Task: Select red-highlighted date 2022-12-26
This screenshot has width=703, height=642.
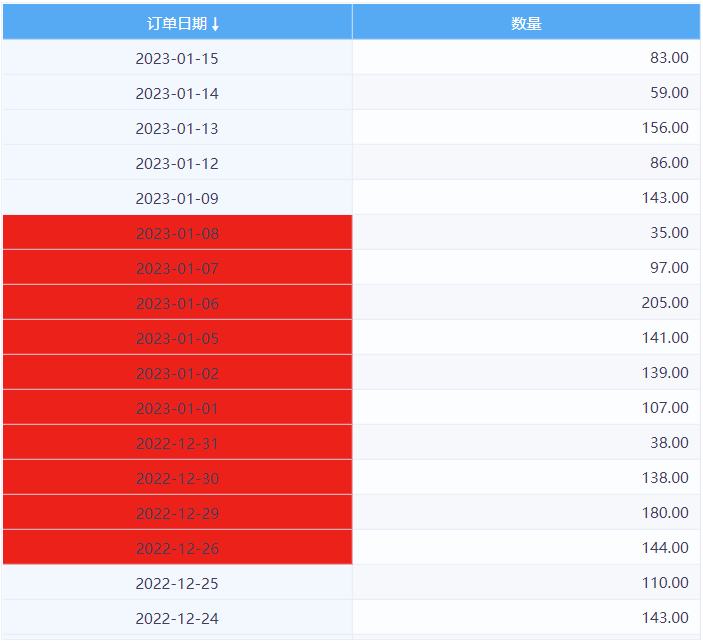Action: pyautogui.click(x=177, y=548)
